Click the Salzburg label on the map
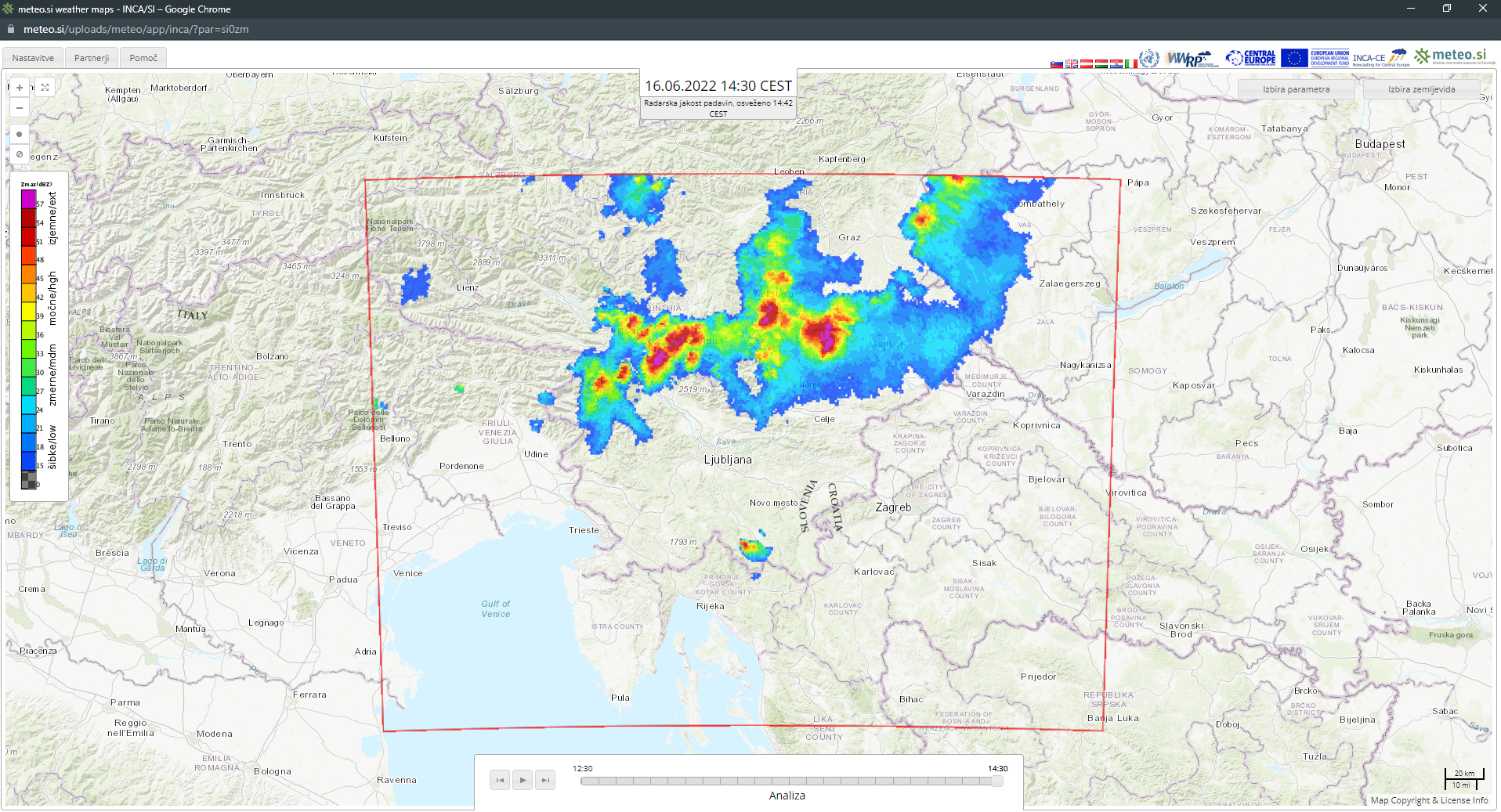Screen dimensions: 1501x812 point(519,91)
